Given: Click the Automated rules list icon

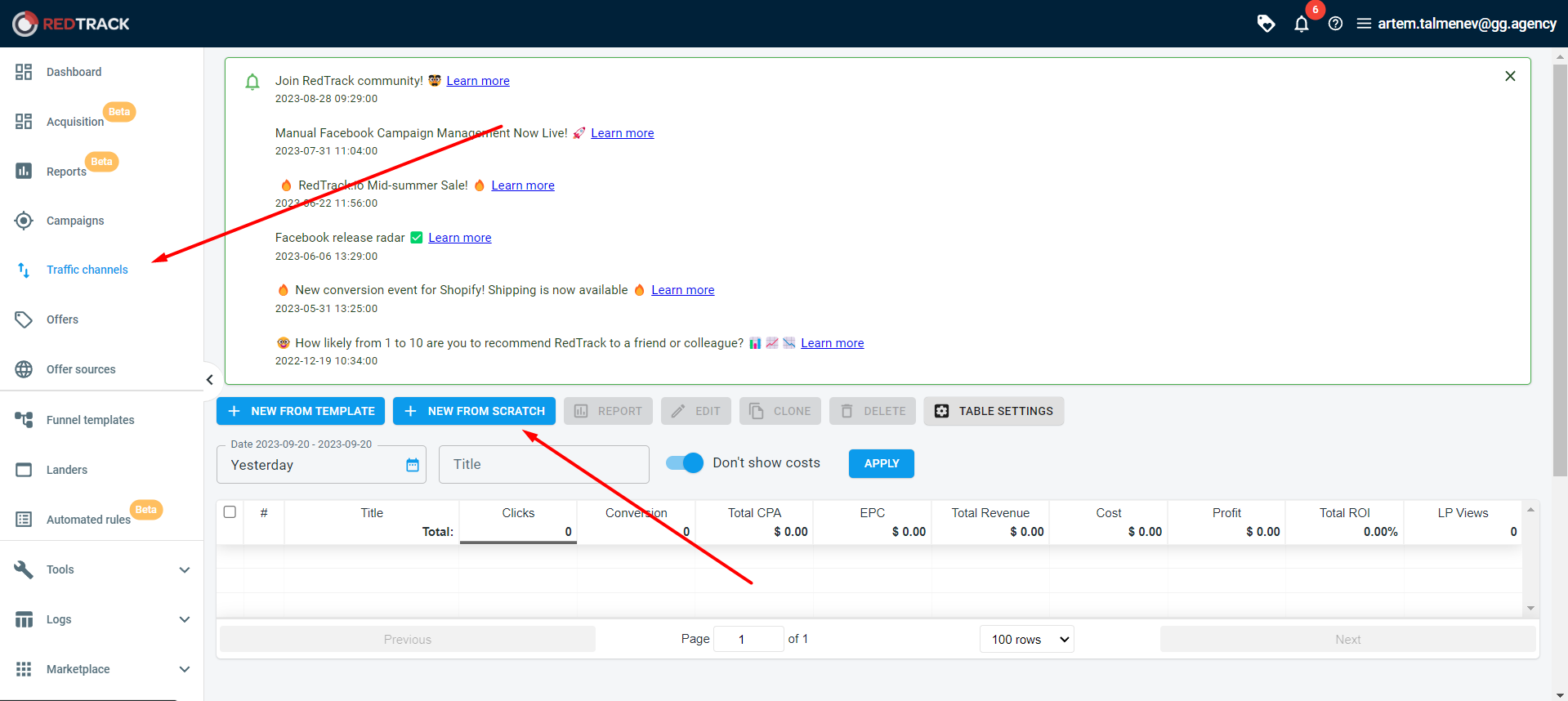Looking at the screenshot, I should point(24,520).
